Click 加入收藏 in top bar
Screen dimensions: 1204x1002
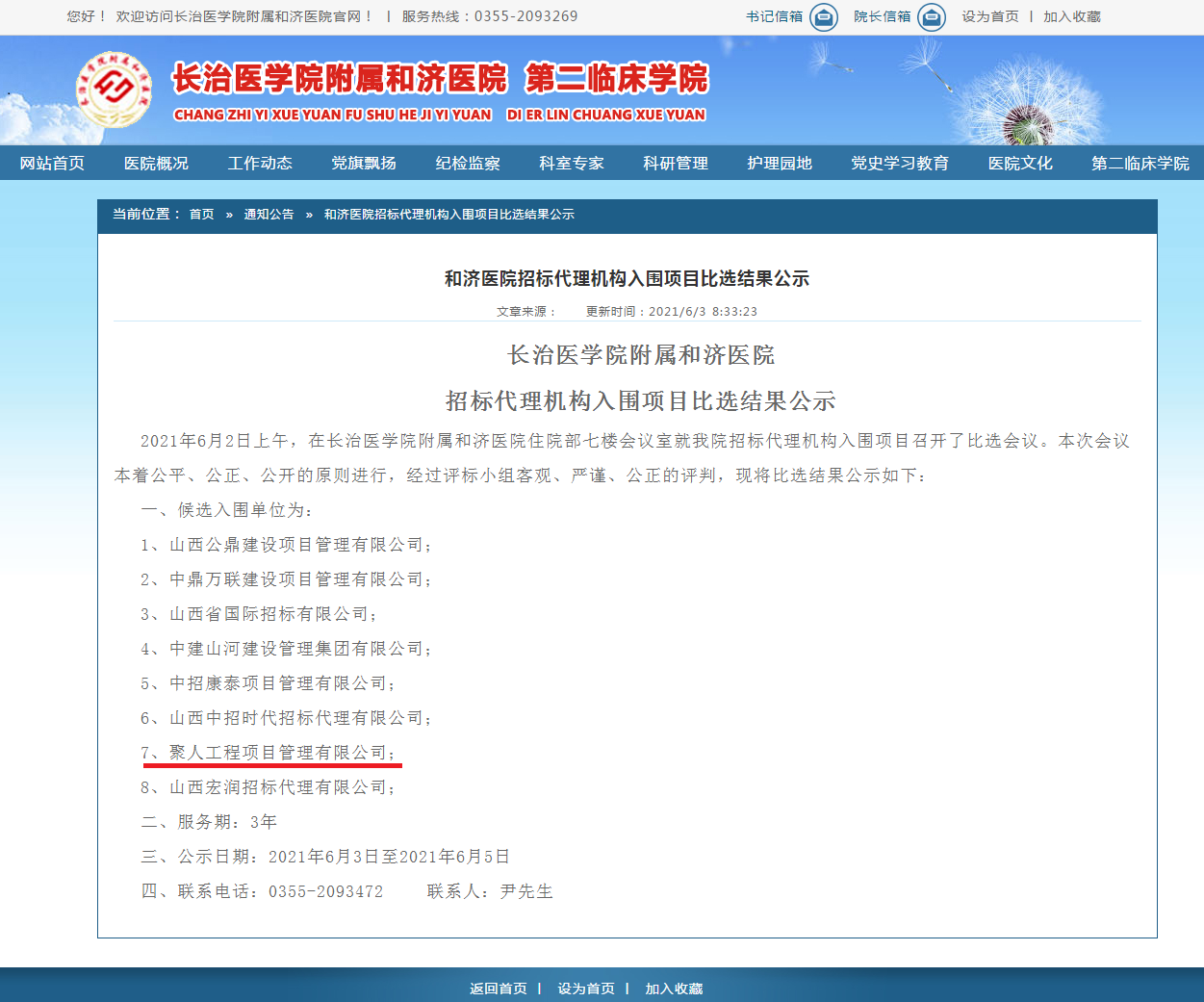(x=1072, y=16)
